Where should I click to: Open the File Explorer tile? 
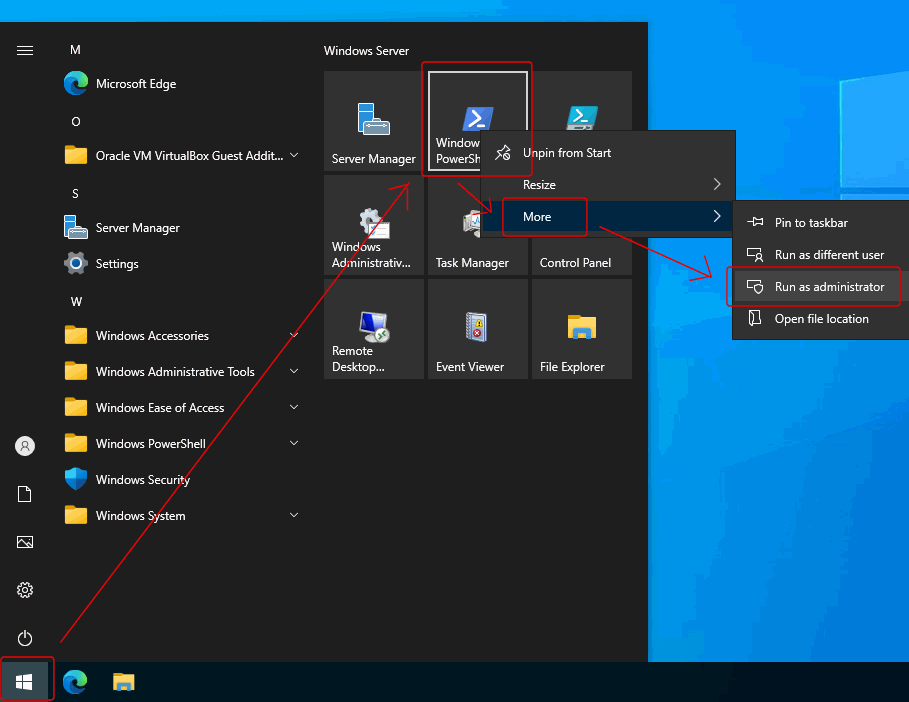coord(581,329)
